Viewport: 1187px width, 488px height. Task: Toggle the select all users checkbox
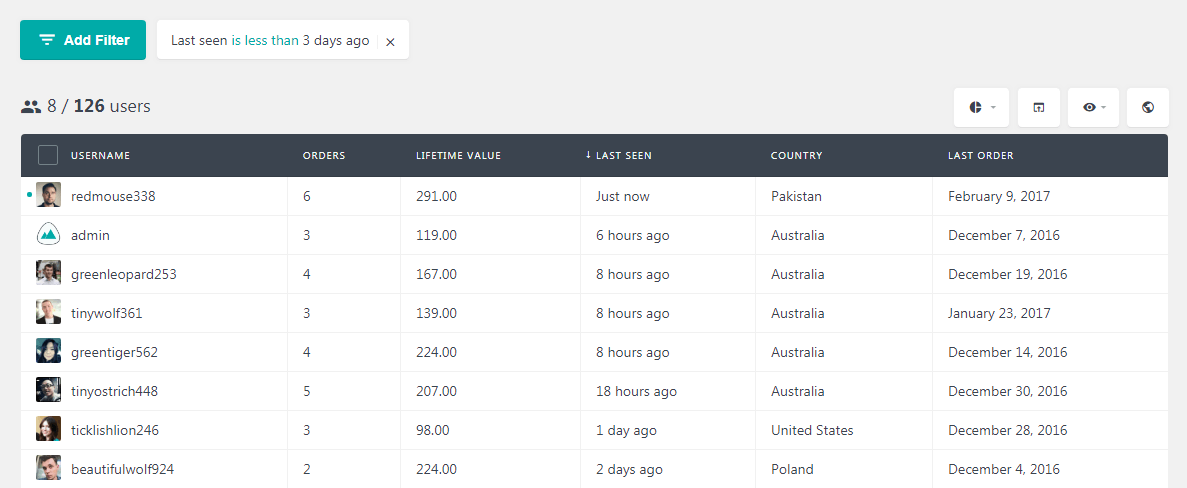(x=48, y=155)
